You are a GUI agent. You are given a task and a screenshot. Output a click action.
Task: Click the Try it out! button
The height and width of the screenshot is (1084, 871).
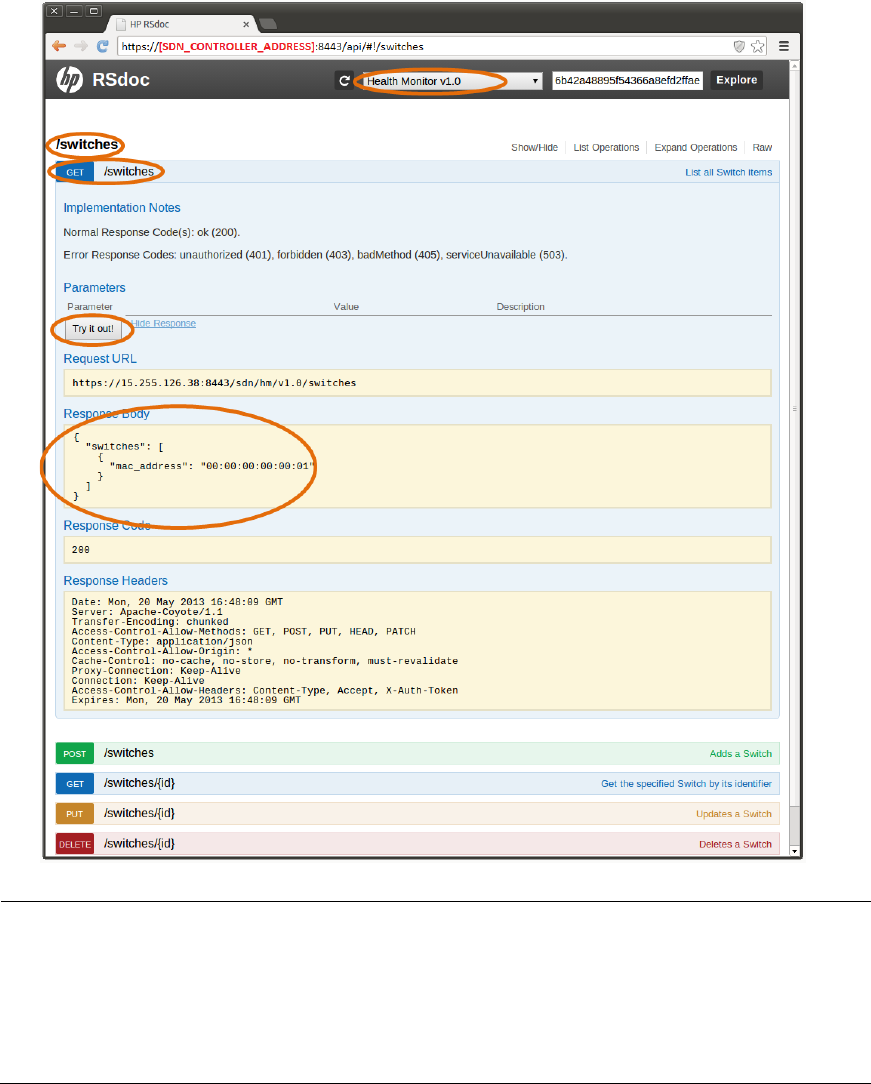(93, 329)
